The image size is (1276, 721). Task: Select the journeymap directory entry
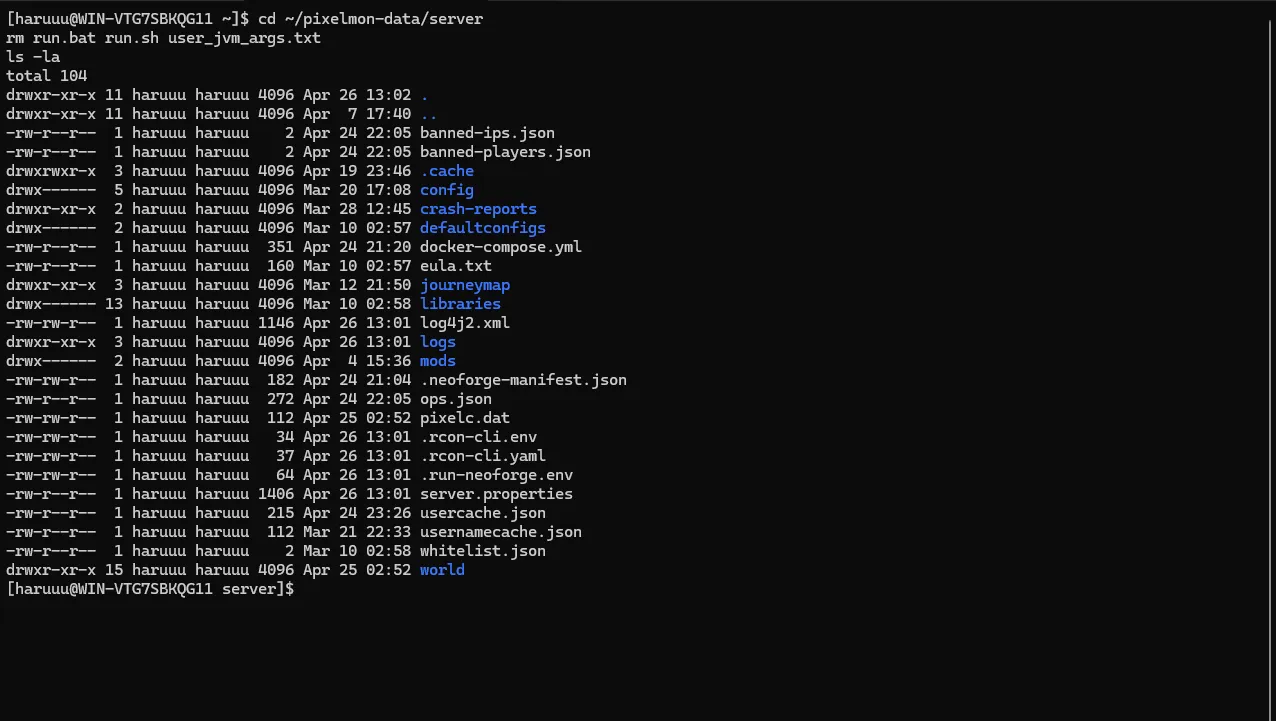pos(465,285)
